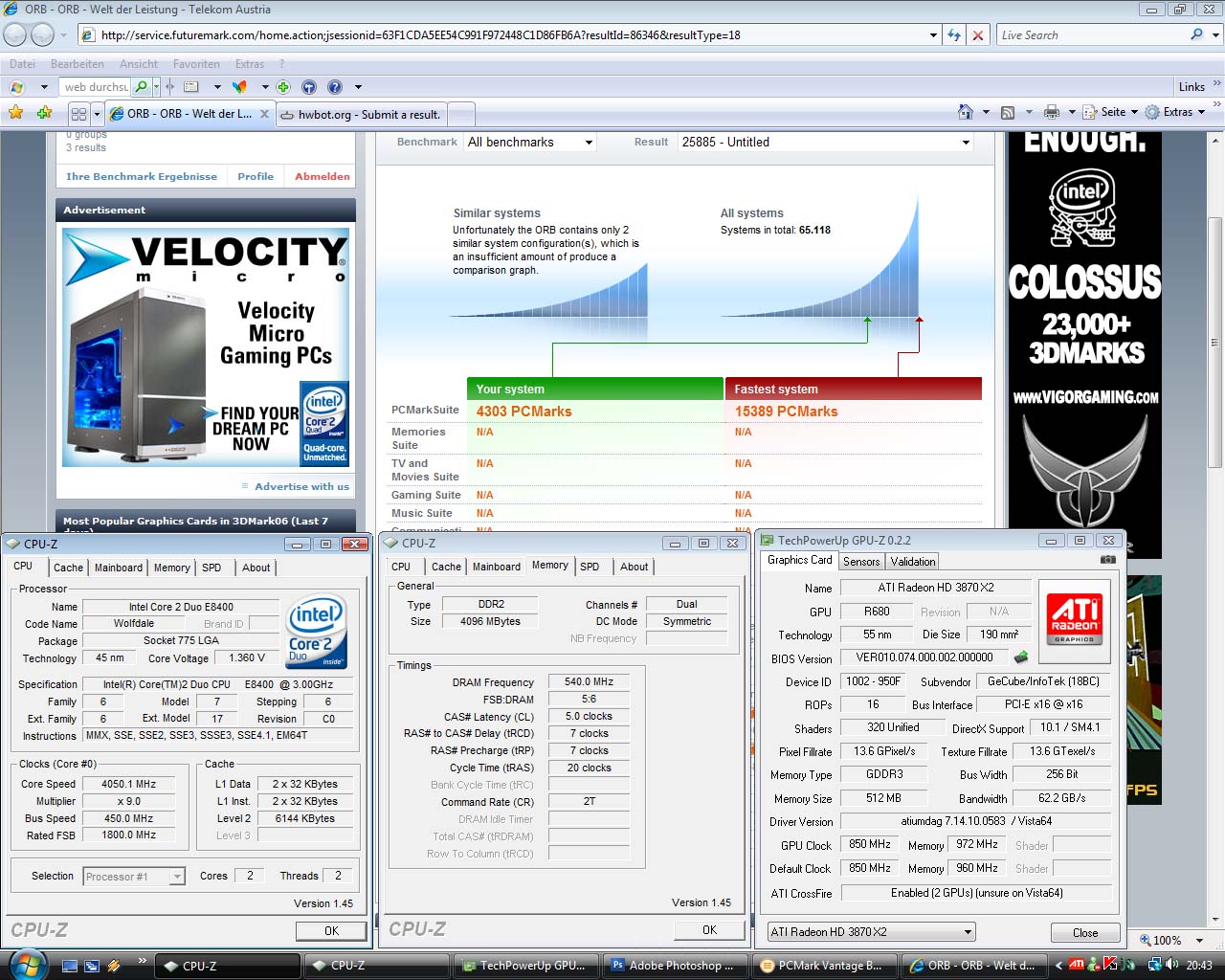Click the Add to Favorites star-plus icon
The height and width of the screenshot is (980, 1225).
tap(44, 113)
